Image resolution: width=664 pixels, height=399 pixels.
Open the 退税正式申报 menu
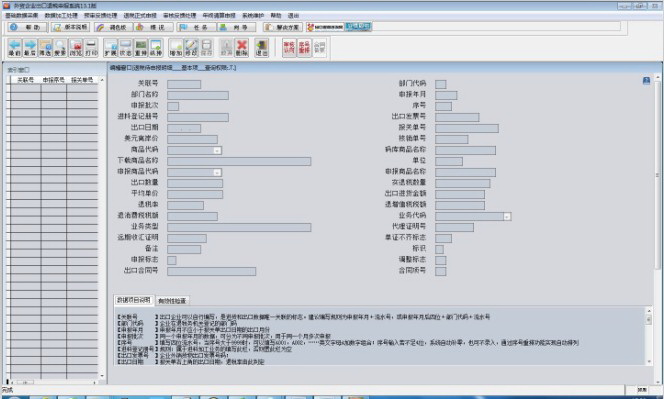(x=140, y=15)
